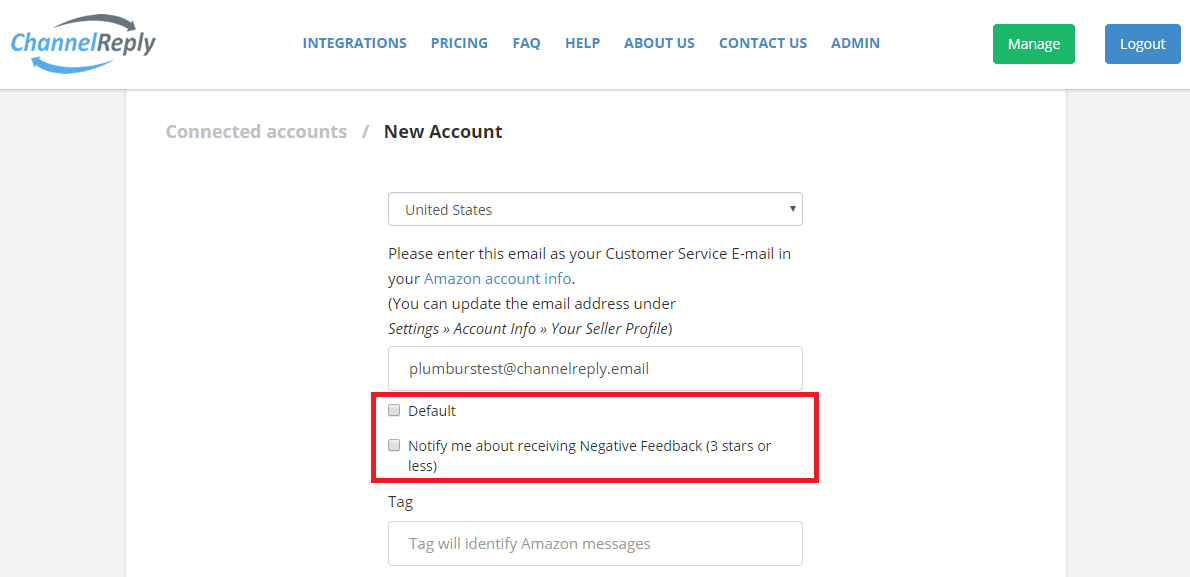Image resolution: width=1190 pixels, height=577 pixels.
Task: Focus the Tag input field
Action: pos(595,544)
